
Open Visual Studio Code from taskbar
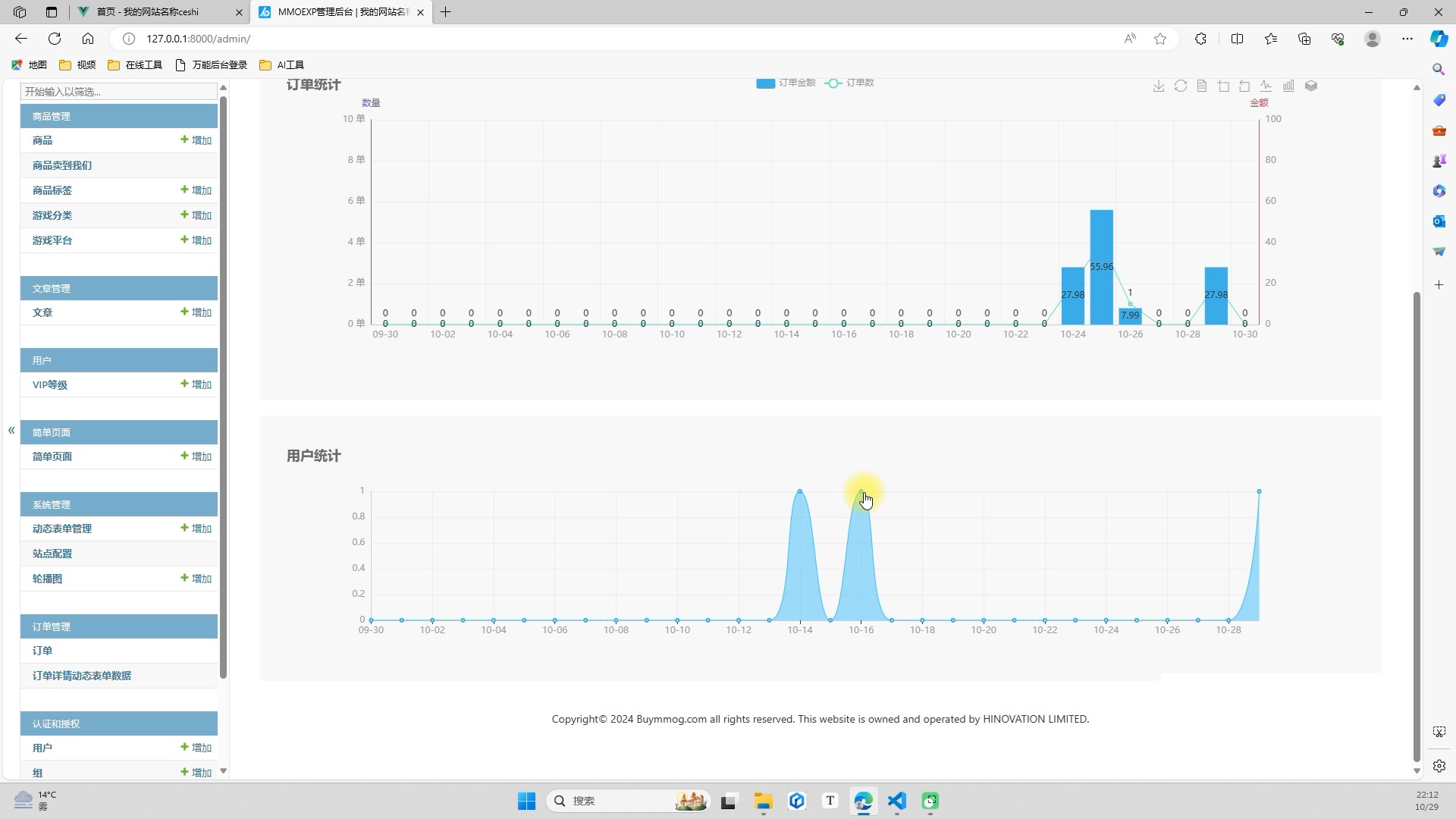point(897,801)
